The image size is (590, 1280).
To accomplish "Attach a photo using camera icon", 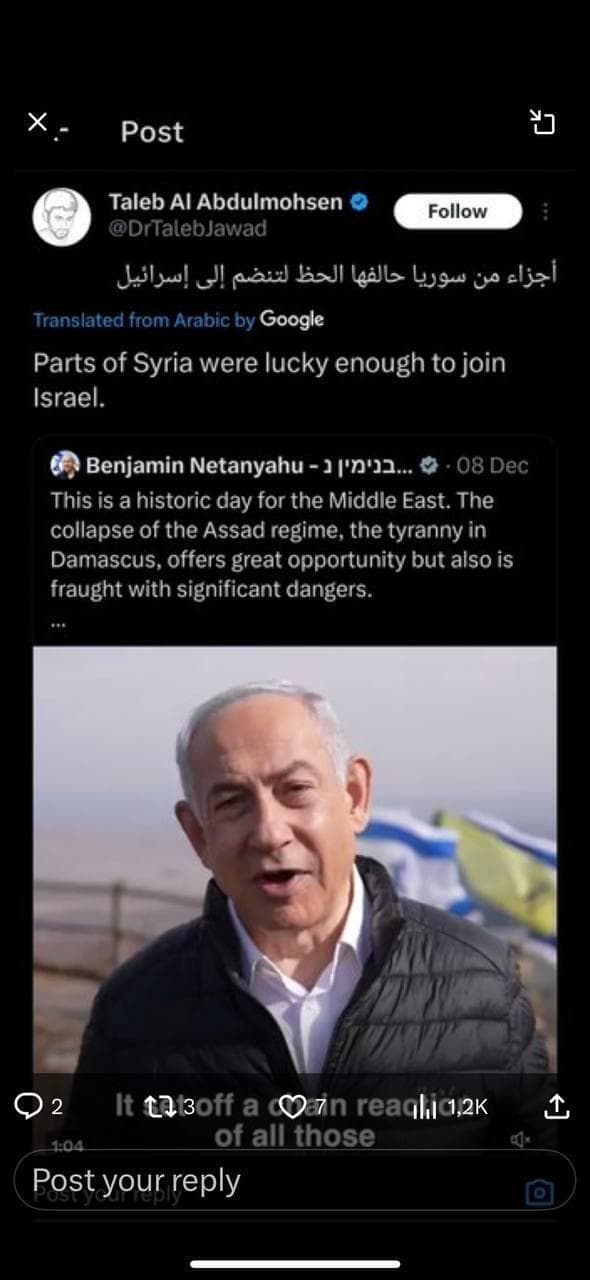I will (539, 1192).
